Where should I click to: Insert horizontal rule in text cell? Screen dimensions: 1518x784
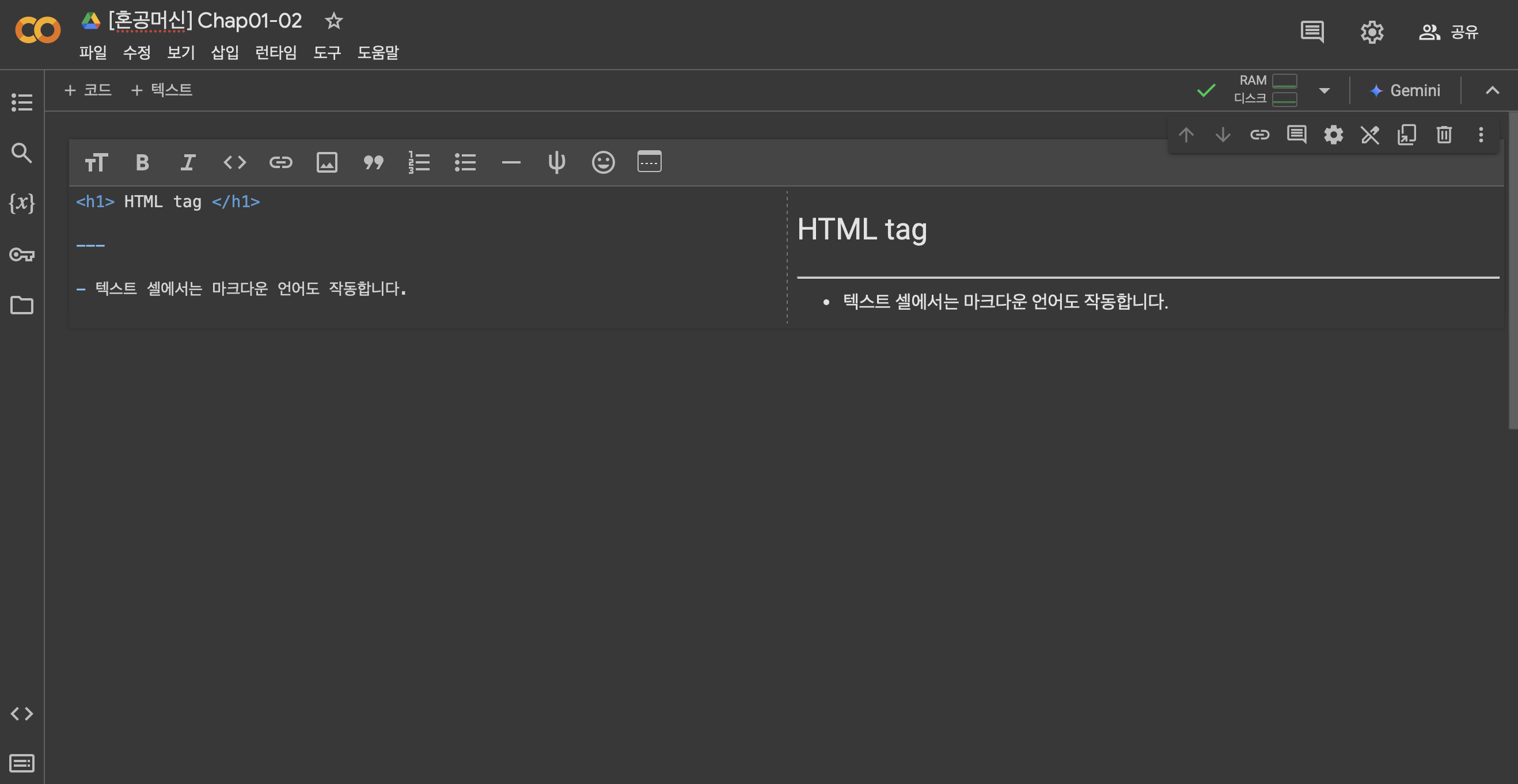[511, 162]
